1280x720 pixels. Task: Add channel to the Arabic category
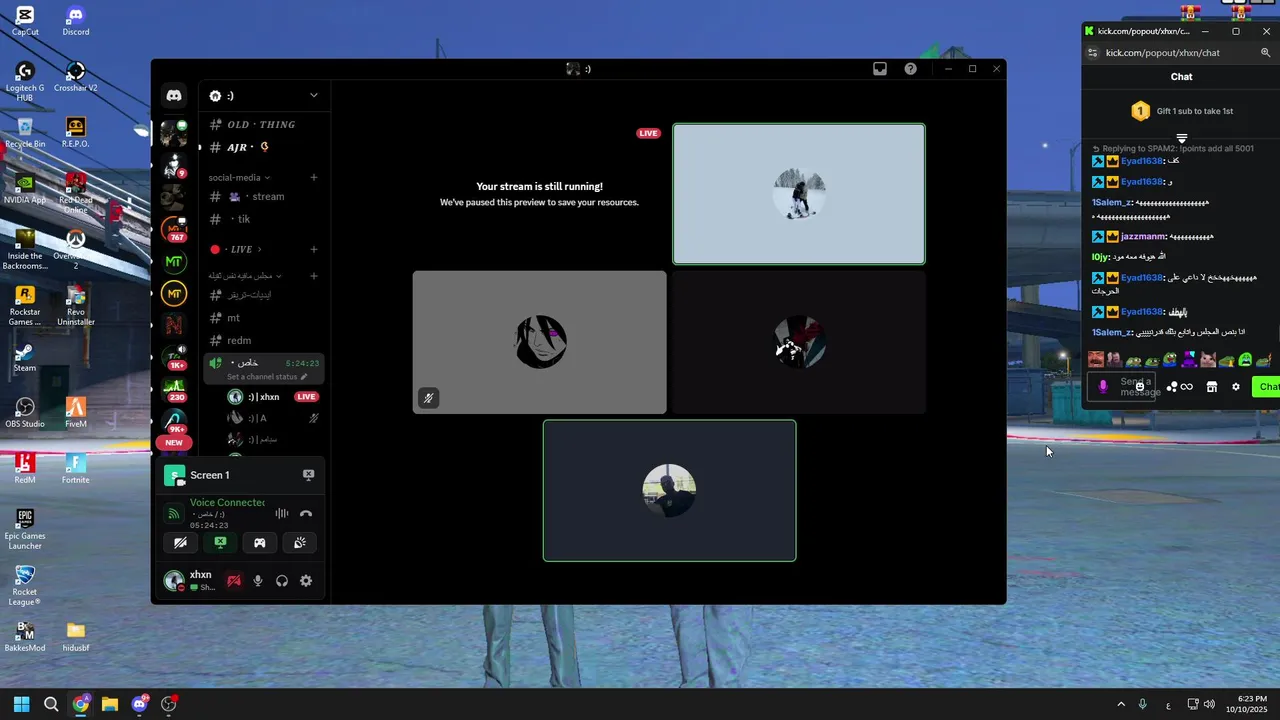(313, 276)
